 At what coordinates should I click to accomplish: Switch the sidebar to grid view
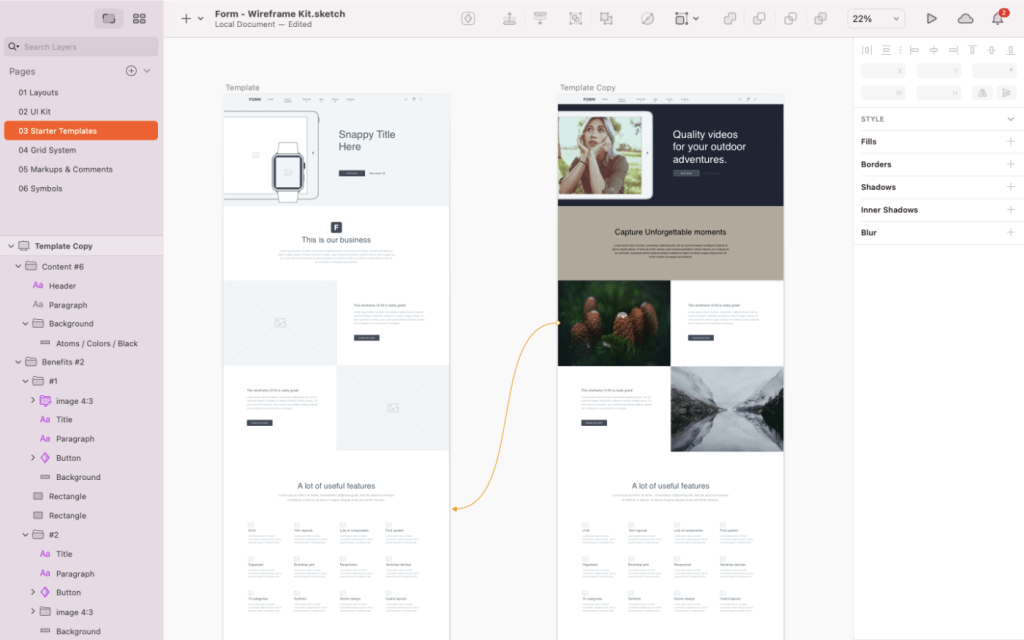pos(139,17)
